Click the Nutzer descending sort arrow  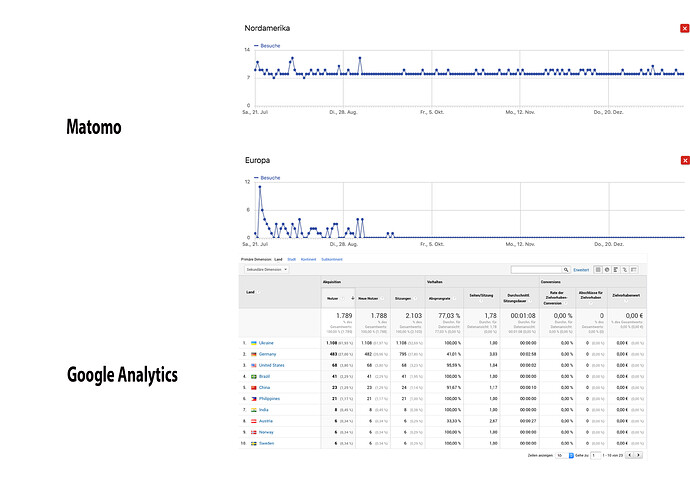tap(352, 298)
